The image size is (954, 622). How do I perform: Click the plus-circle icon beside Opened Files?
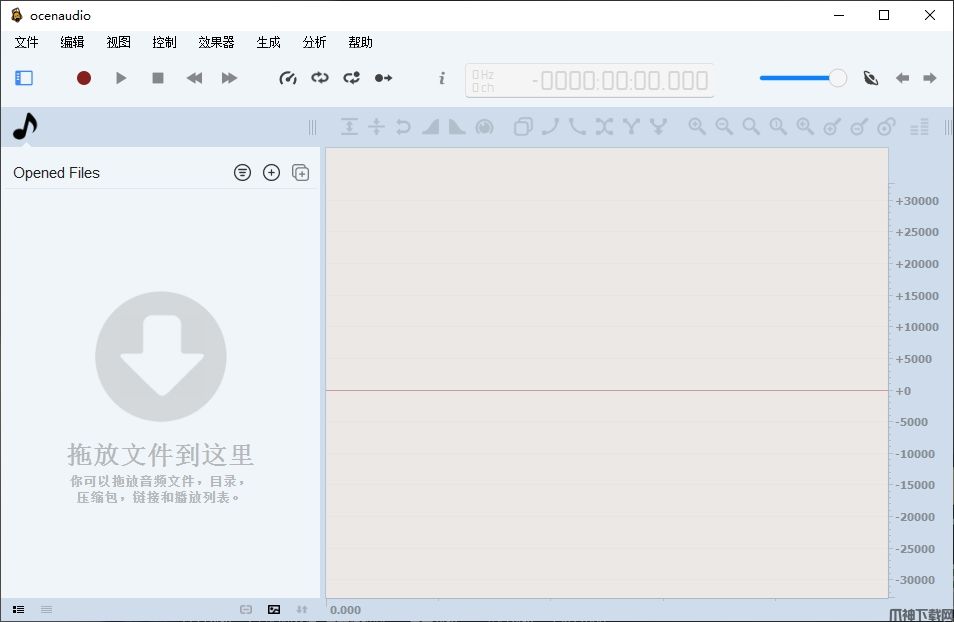click(x=271, y=173)
